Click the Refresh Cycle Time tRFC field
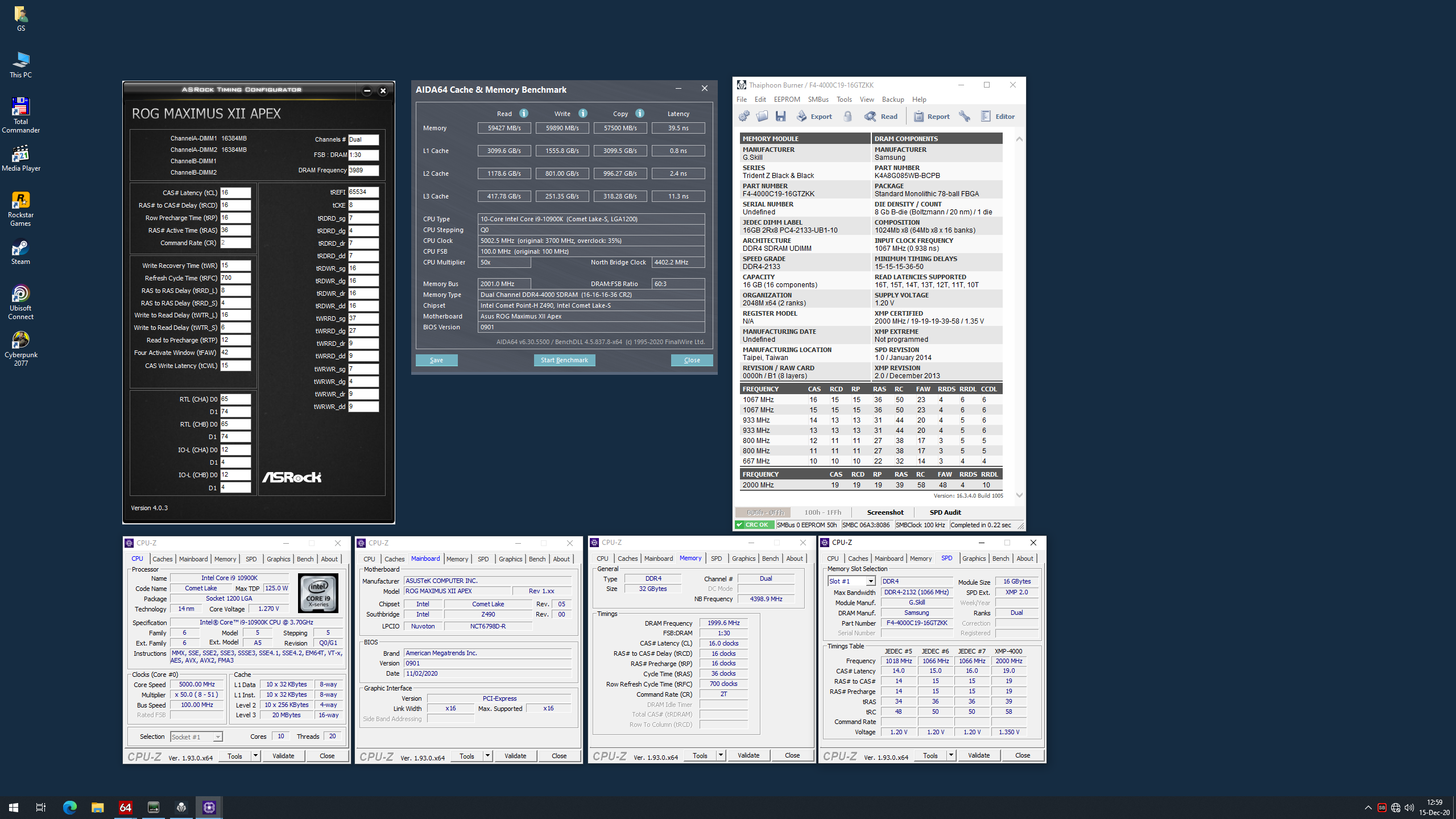1456x819 pixels. click(235, 278)
